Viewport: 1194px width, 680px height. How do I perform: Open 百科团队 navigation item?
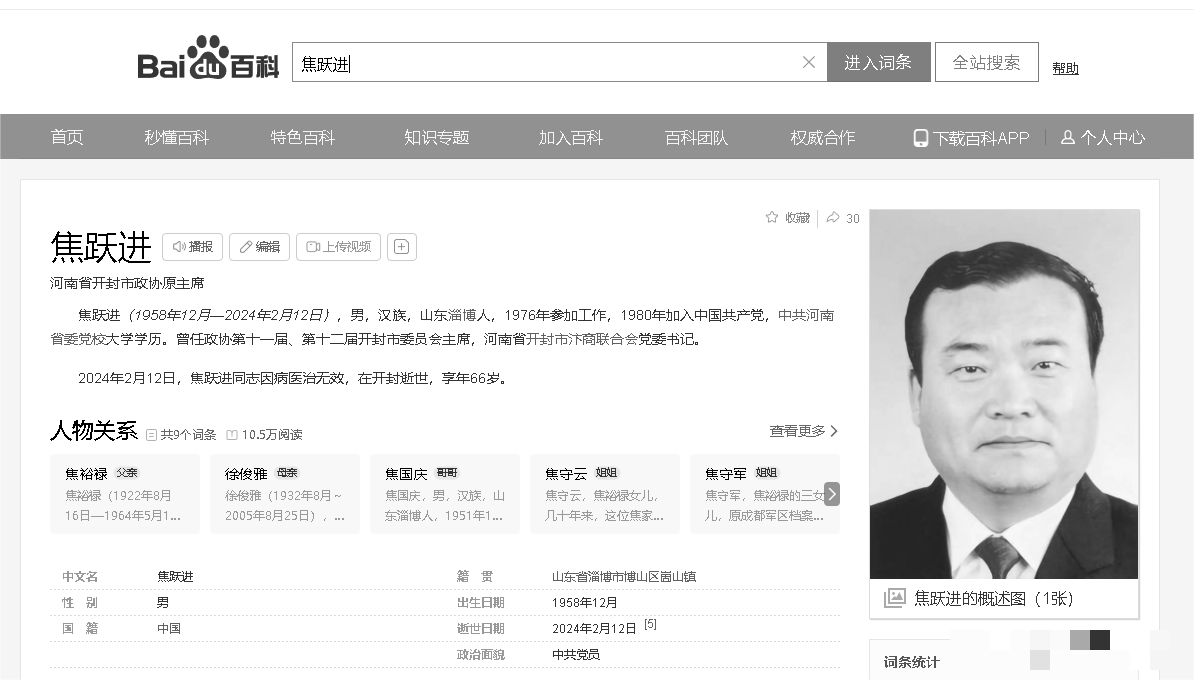point(696,137)
